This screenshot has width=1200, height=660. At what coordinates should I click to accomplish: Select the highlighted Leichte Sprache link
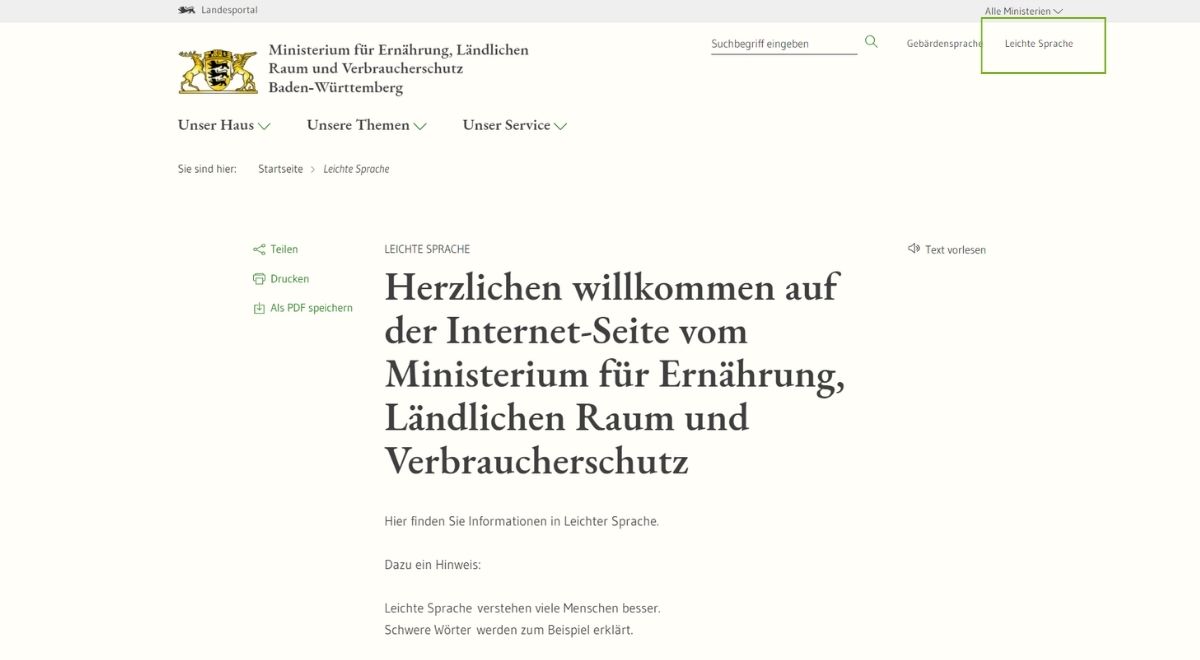click(x=1040, y=43)
